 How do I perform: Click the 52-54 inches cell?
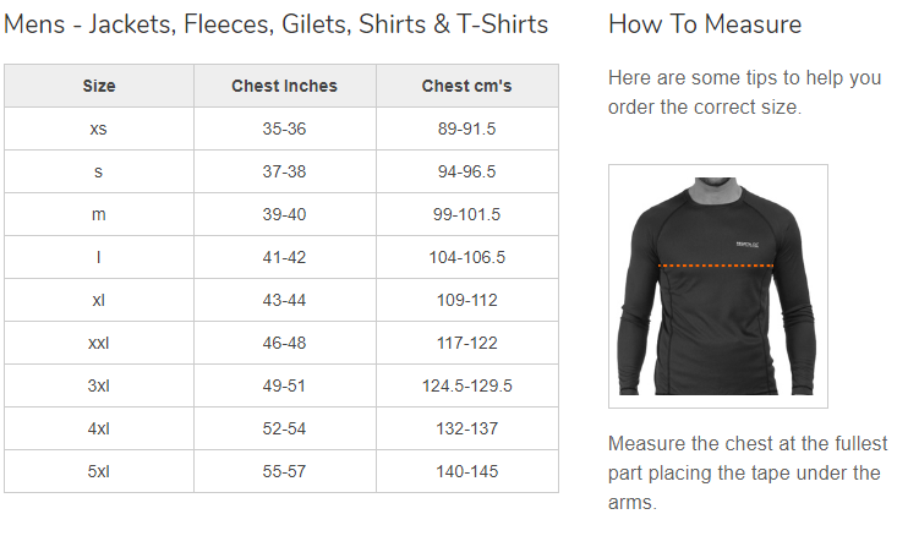[x=284, y=428]
